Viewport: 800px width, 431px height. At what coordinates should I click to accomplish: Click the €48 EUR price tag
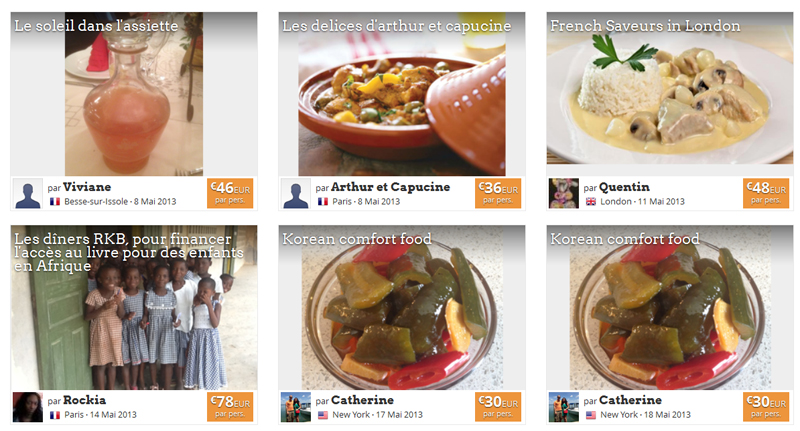click(x=766, y=193)
